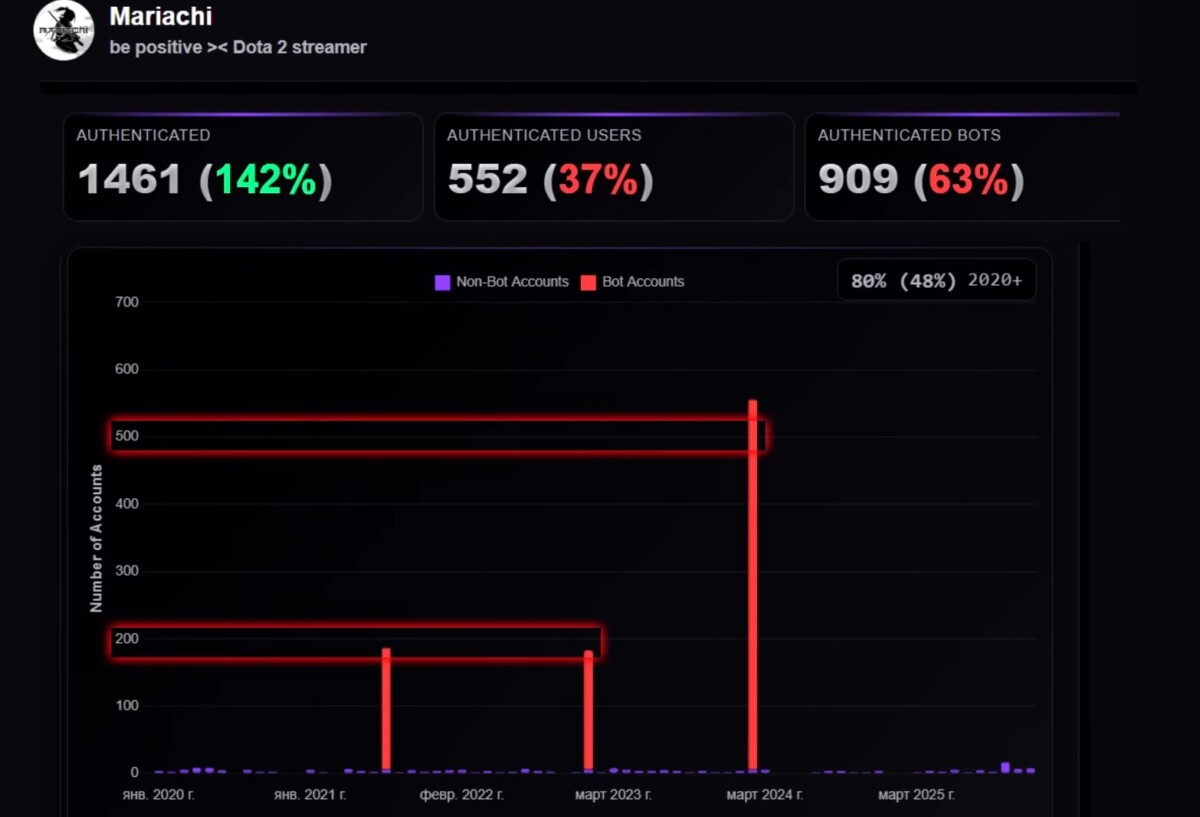This screenshot has width=1200, height=817.
Task: Toggle the Non-Bot Accounts legend label
Action: coord(512,282)
